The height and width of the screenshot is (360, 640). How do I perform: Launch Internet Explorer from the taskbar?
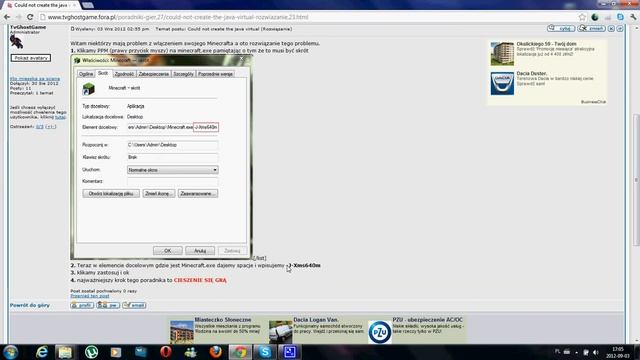[41, 352]
